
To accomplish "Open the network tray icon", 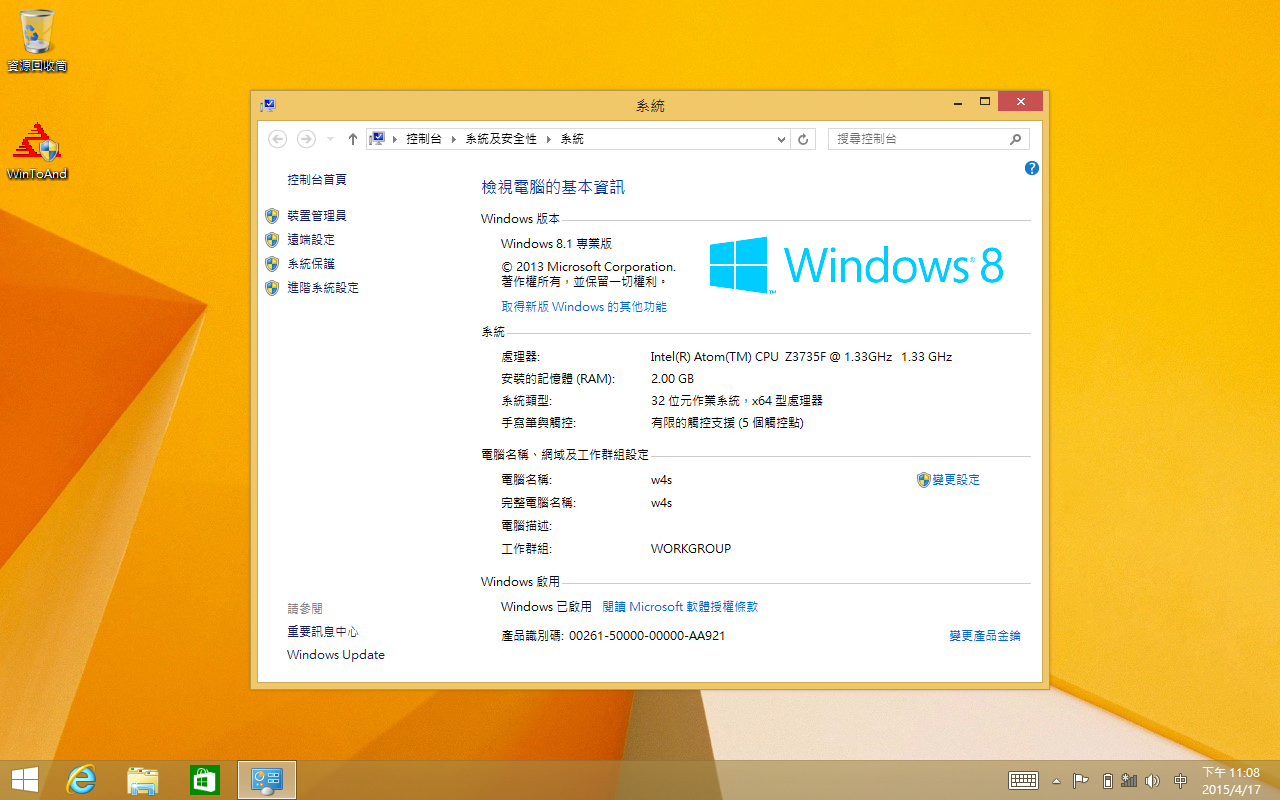I will [1129, 781].
